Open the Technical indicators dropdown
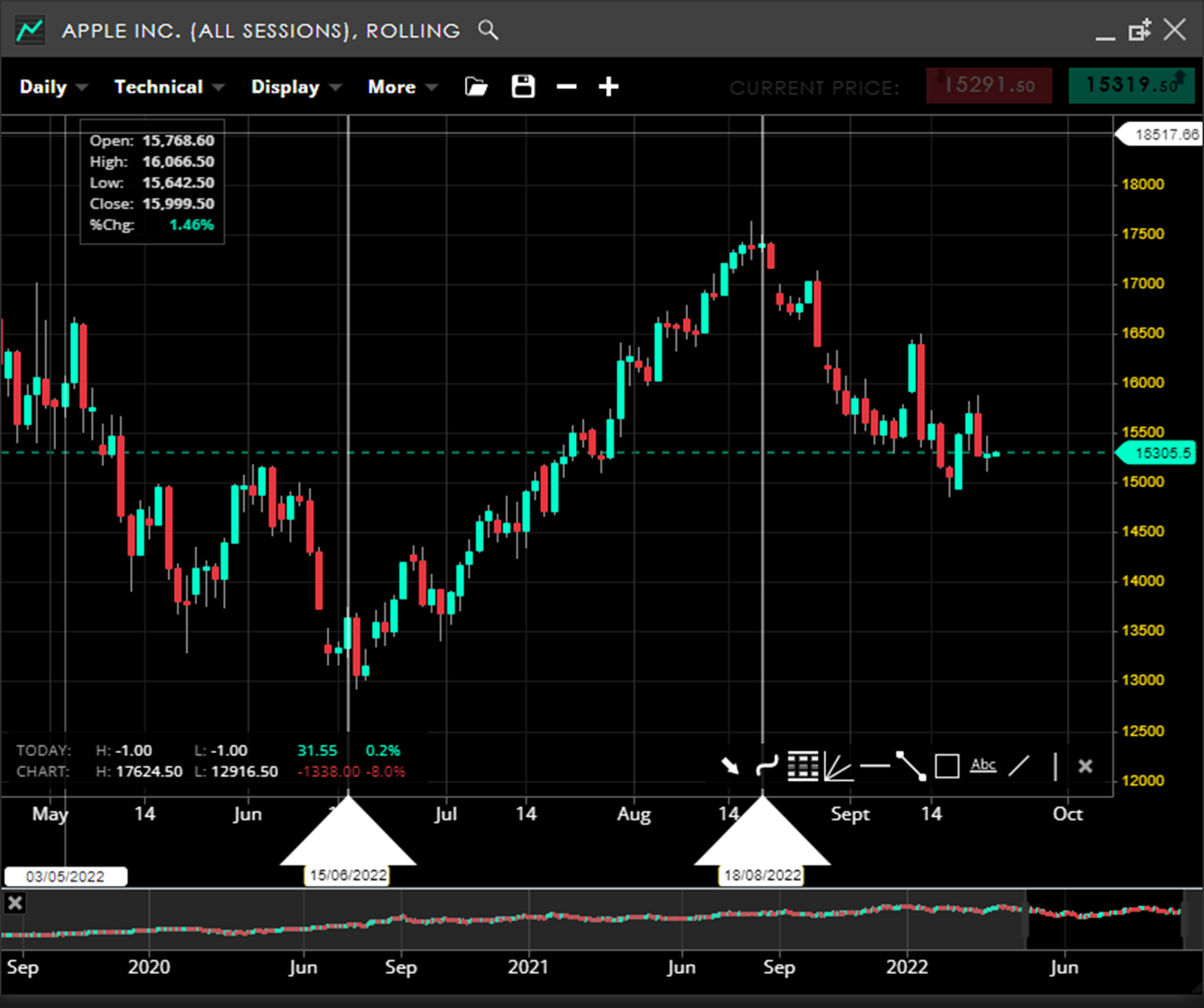 (x=169, y=87)
